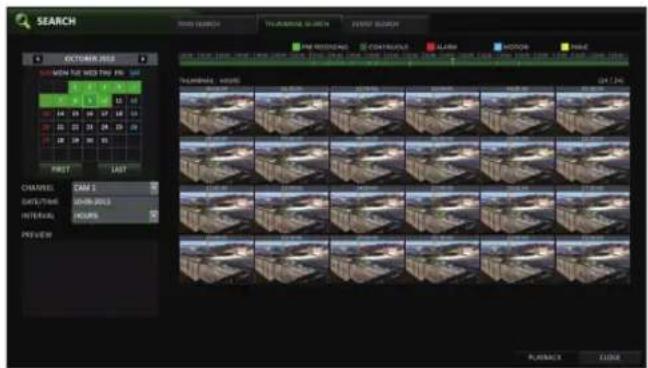The width and height of the screenshot is (648, 368).
Task: Select October 14 in the calendar
Action: [x=61, y=114]
